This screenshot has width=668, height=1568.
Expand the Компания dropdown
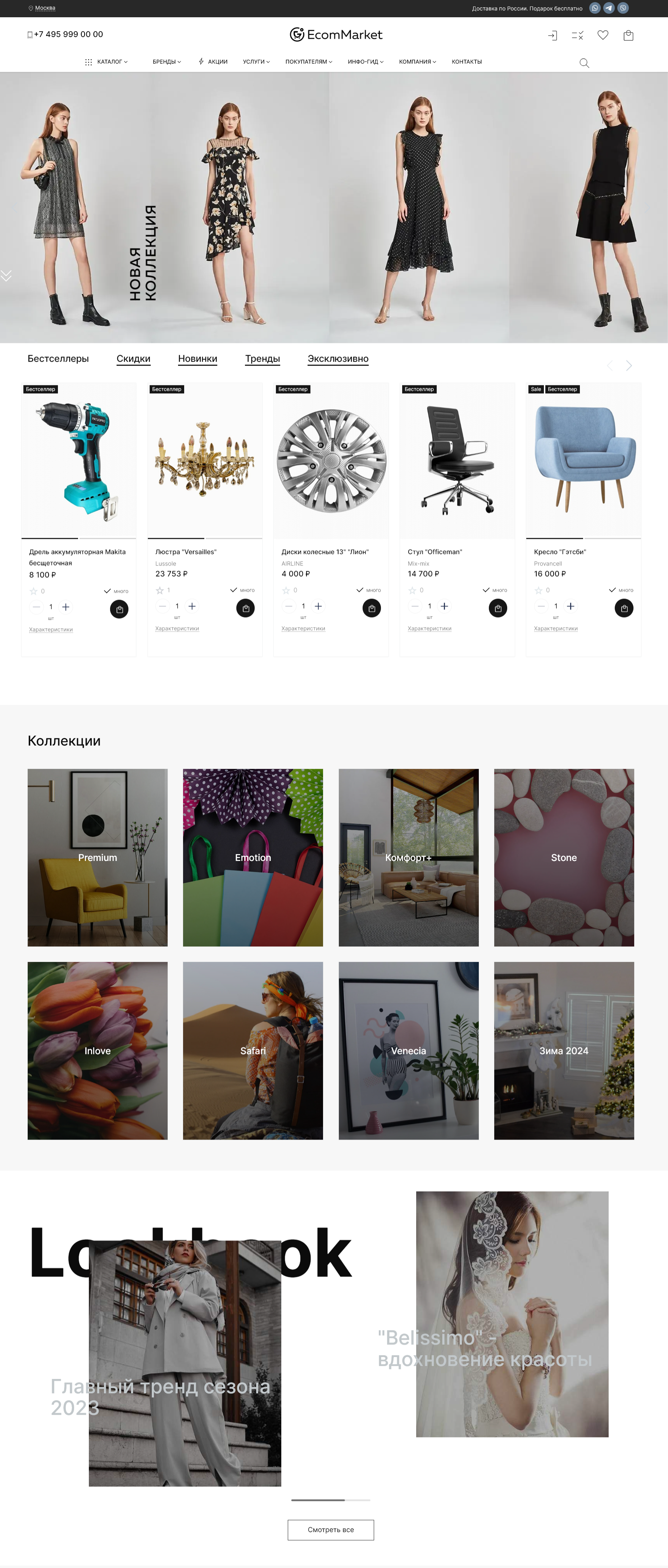(418, 61)
